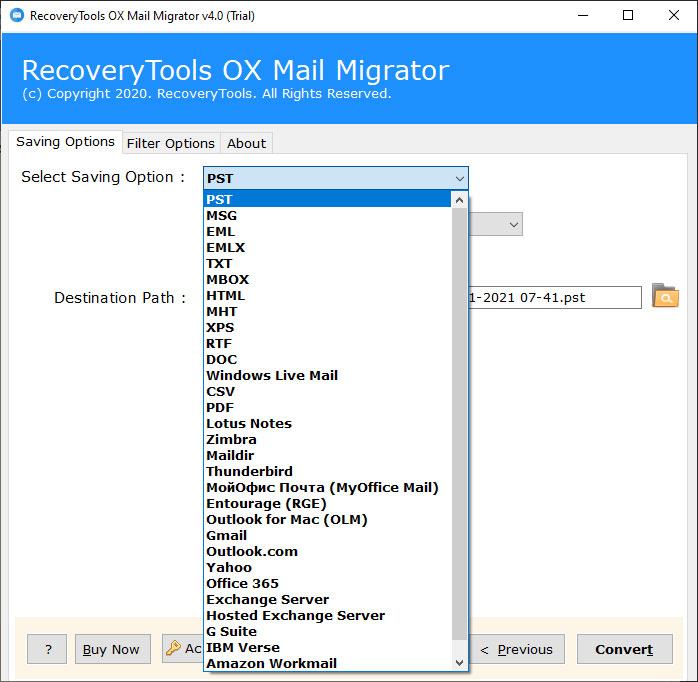Screen dimensions: 698x682
Task: Click the RecoveryTools app icon in title bar
Action: [17, 16]
